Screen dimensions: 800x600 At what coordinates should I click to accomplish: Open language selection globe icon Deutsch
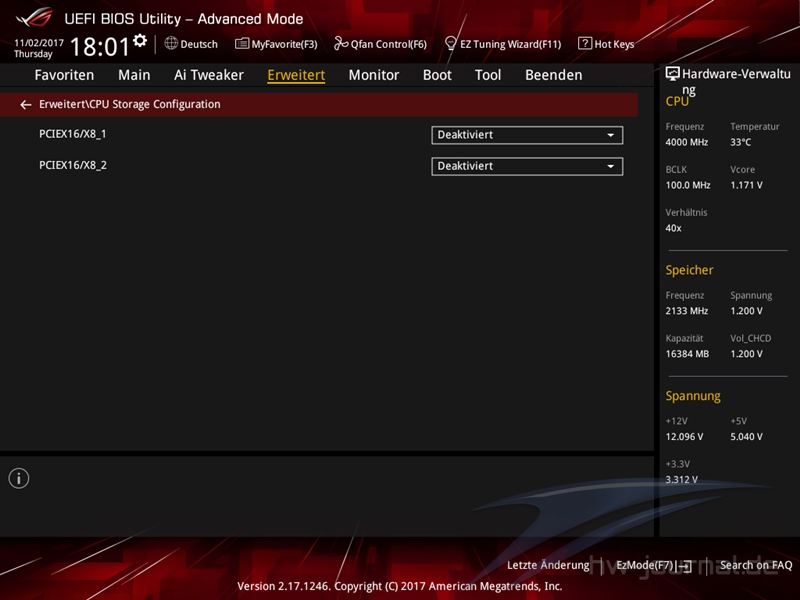pos(191,44)
